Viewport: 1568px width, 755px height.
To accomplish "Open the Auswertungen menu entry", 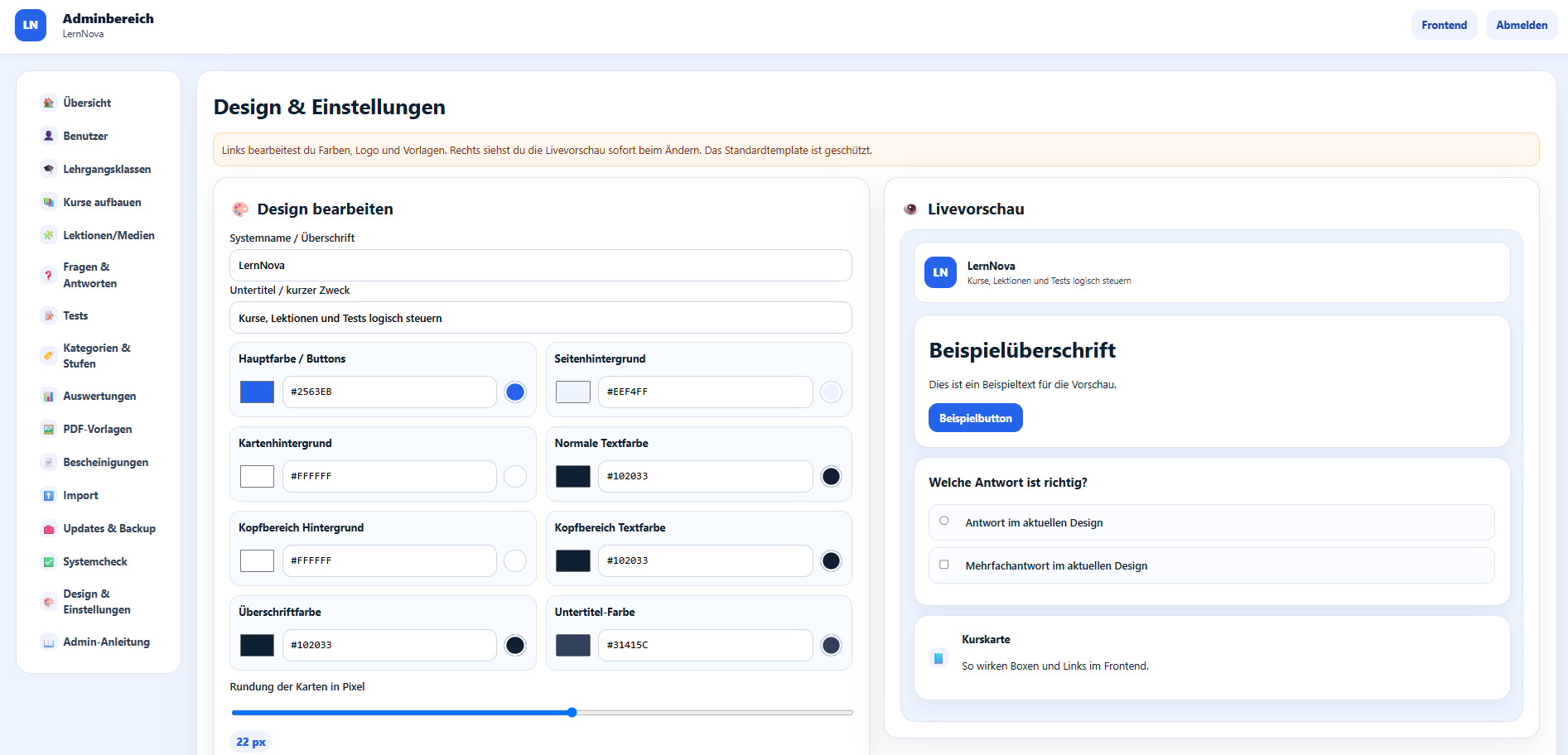I will click(x=99, y=396).
